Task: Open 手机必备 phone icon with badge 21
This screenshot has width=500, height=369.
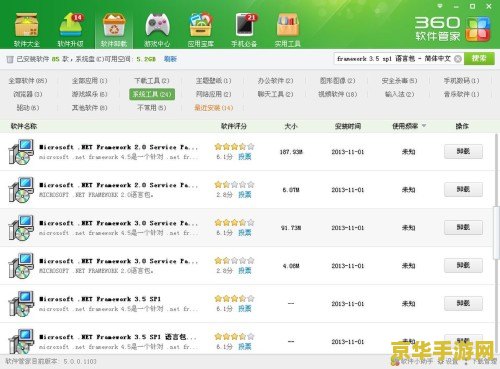Action: coord(244,29)
